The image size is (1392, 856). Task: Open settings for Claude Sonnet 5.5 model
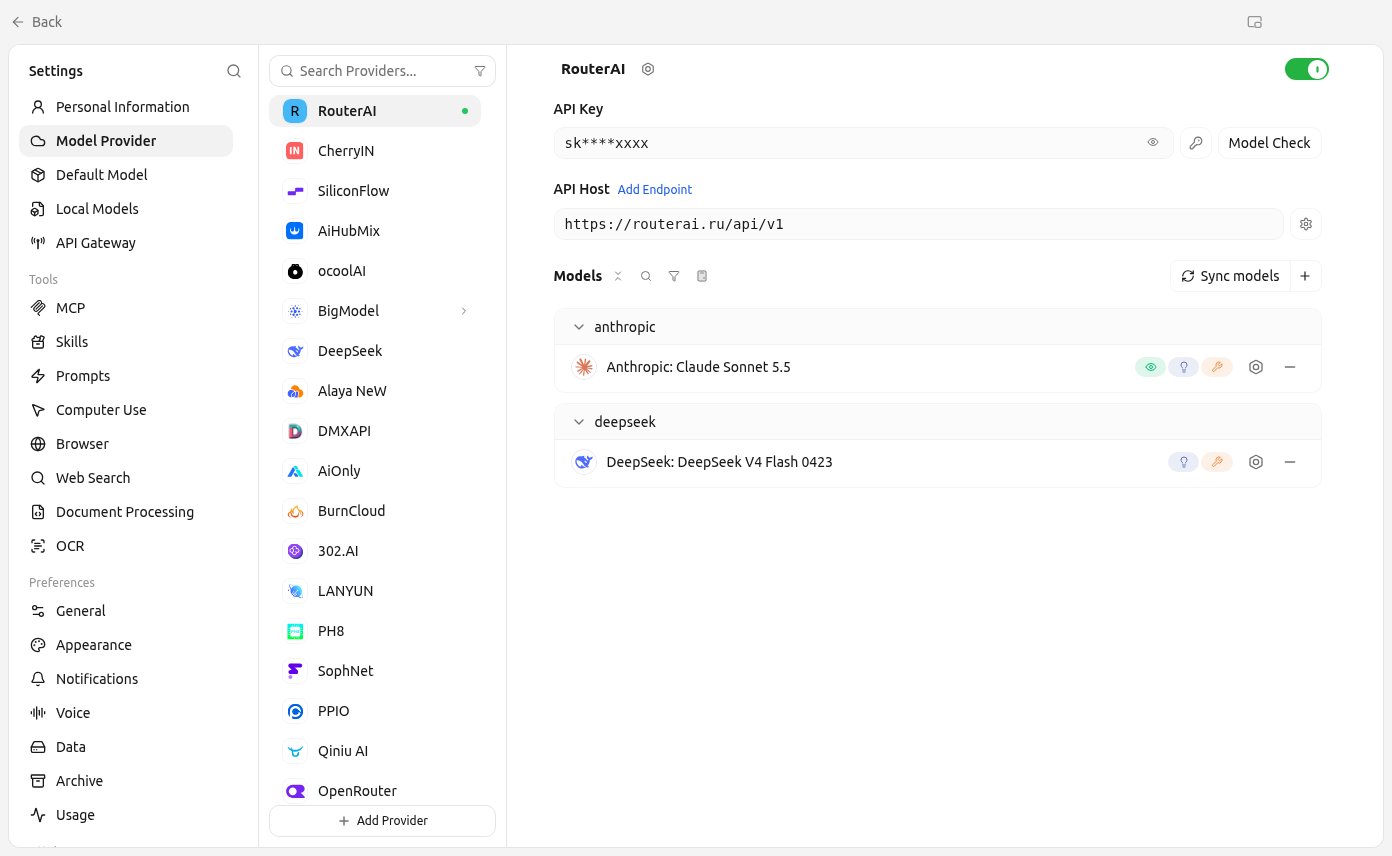click(x=1256, y=367)
